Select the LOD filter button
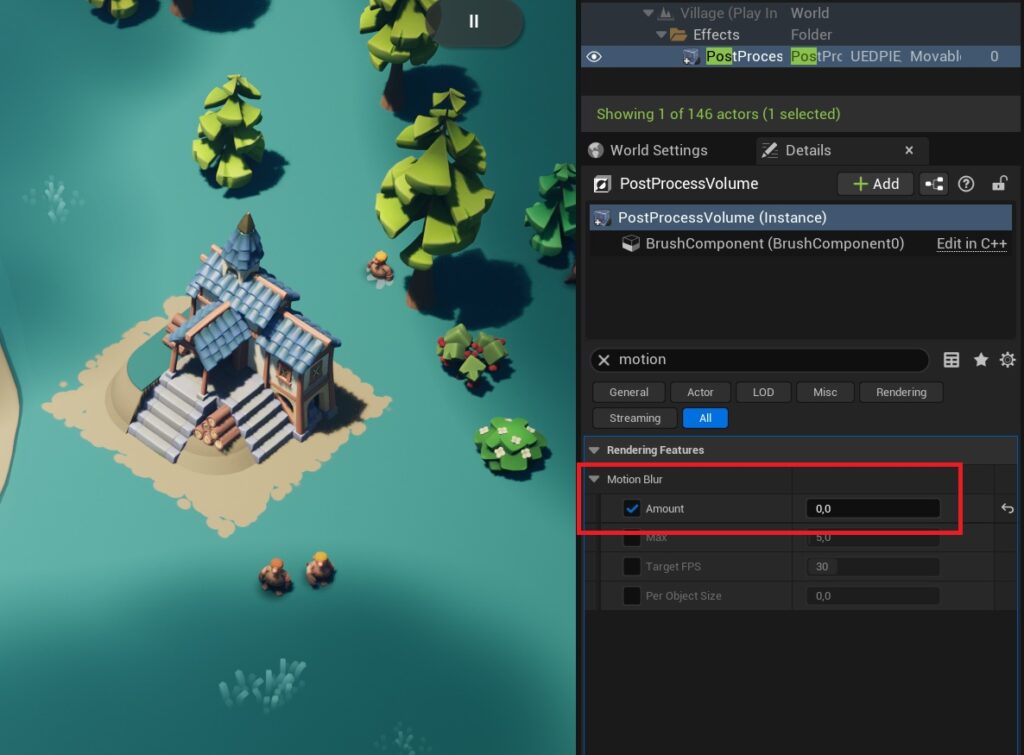The width and height of the screenshot is (1024, 755). [x=763, y=392]
